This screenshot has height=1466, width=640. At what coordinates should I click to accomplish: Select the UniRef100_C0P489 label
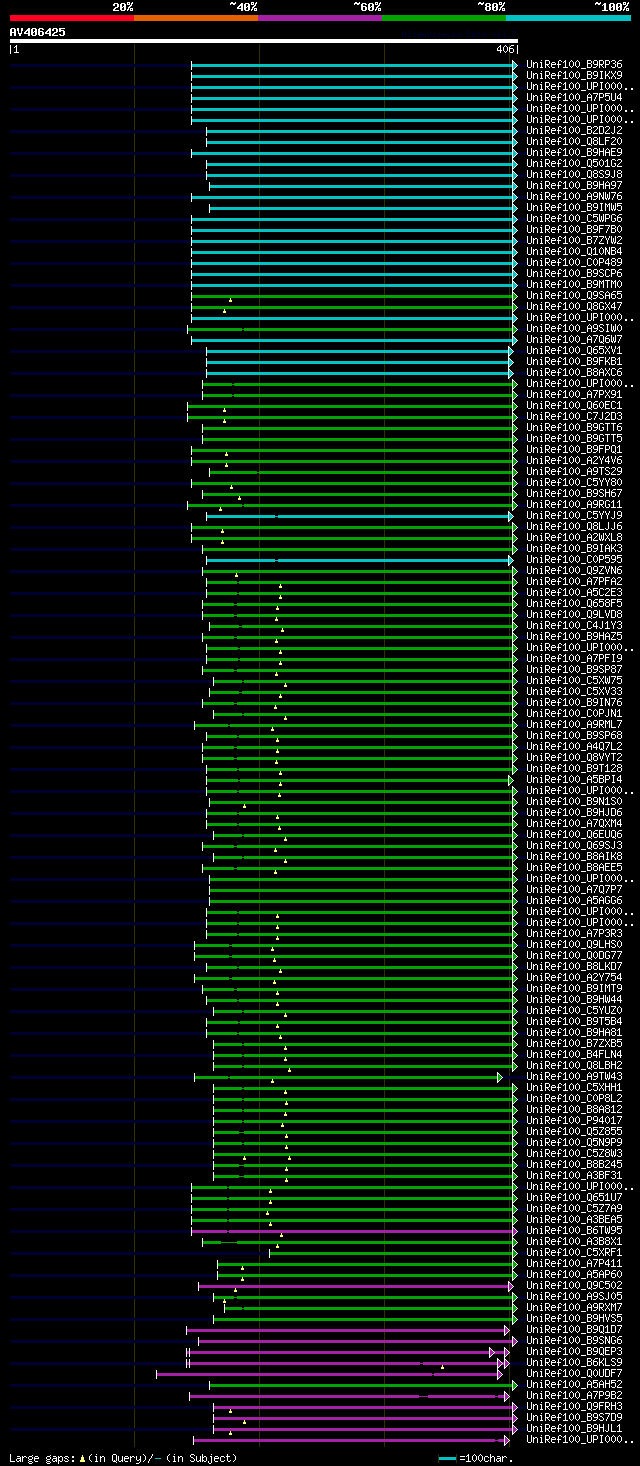pos(574,262)
